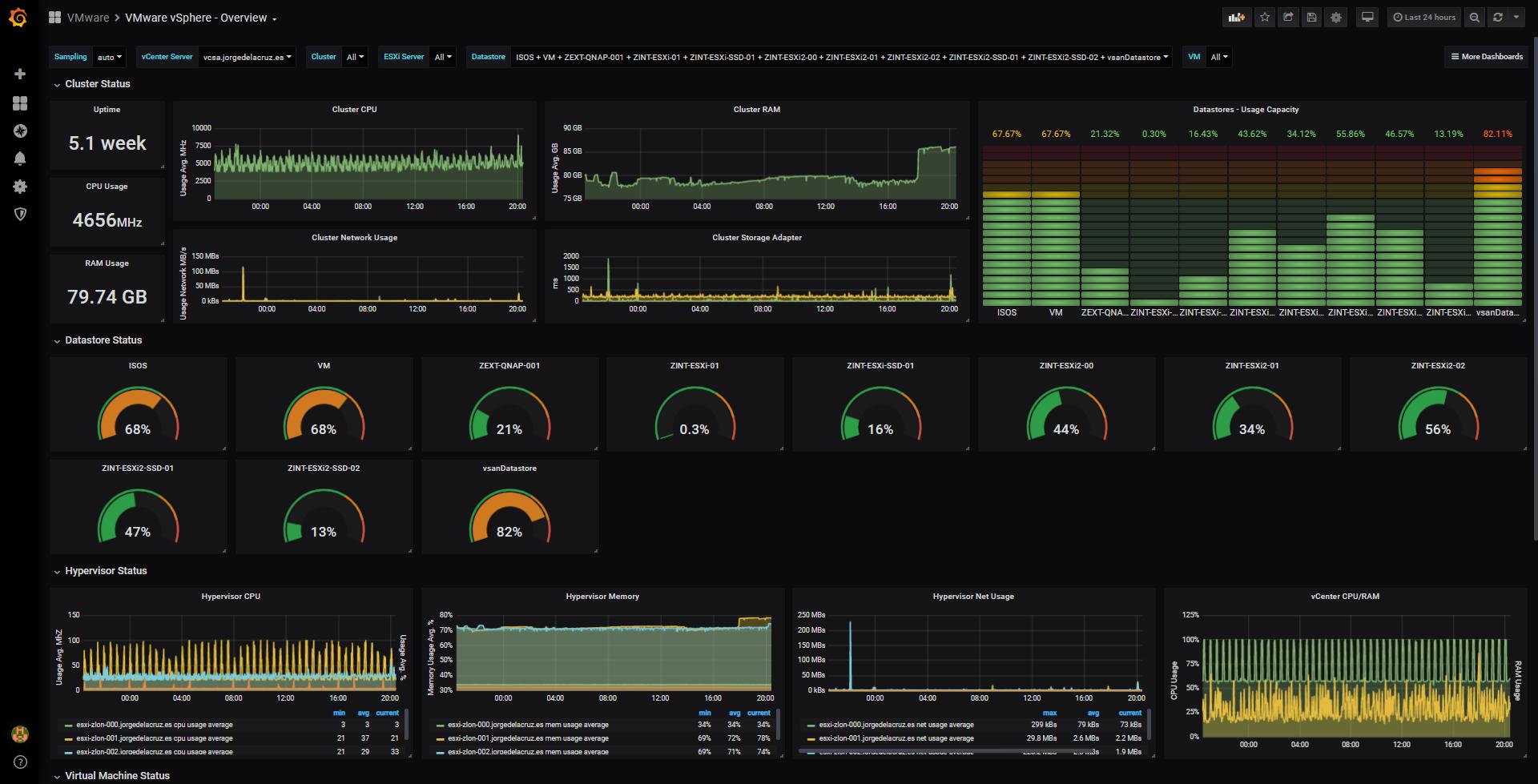Open the Alerting bell icon
The image size is (1538, 784).
click(x=19, y=158)
